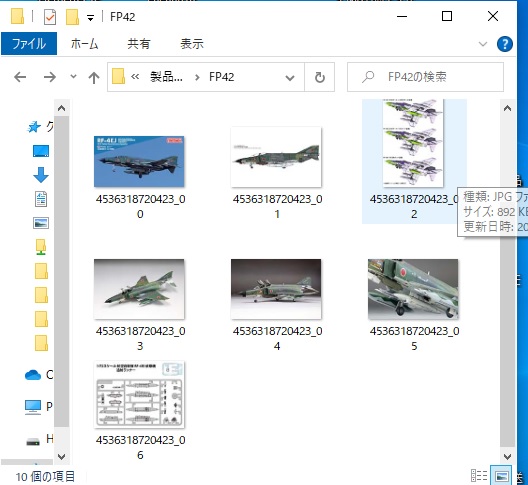
Task: Click file list scrollbar down arrow
Action: pyautogui.click(x=507, y=457)
